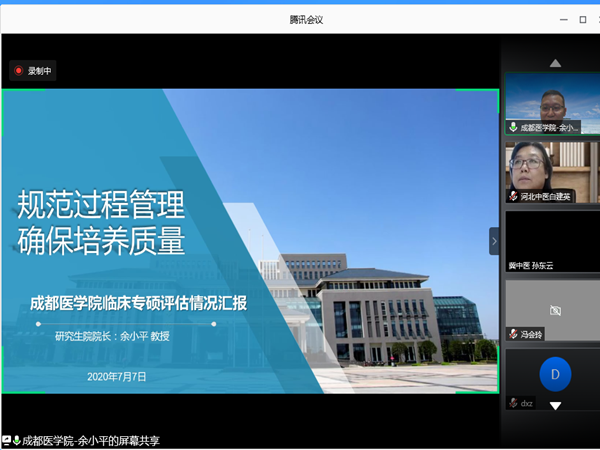Maximize the 腾讯会议 window

582,19
